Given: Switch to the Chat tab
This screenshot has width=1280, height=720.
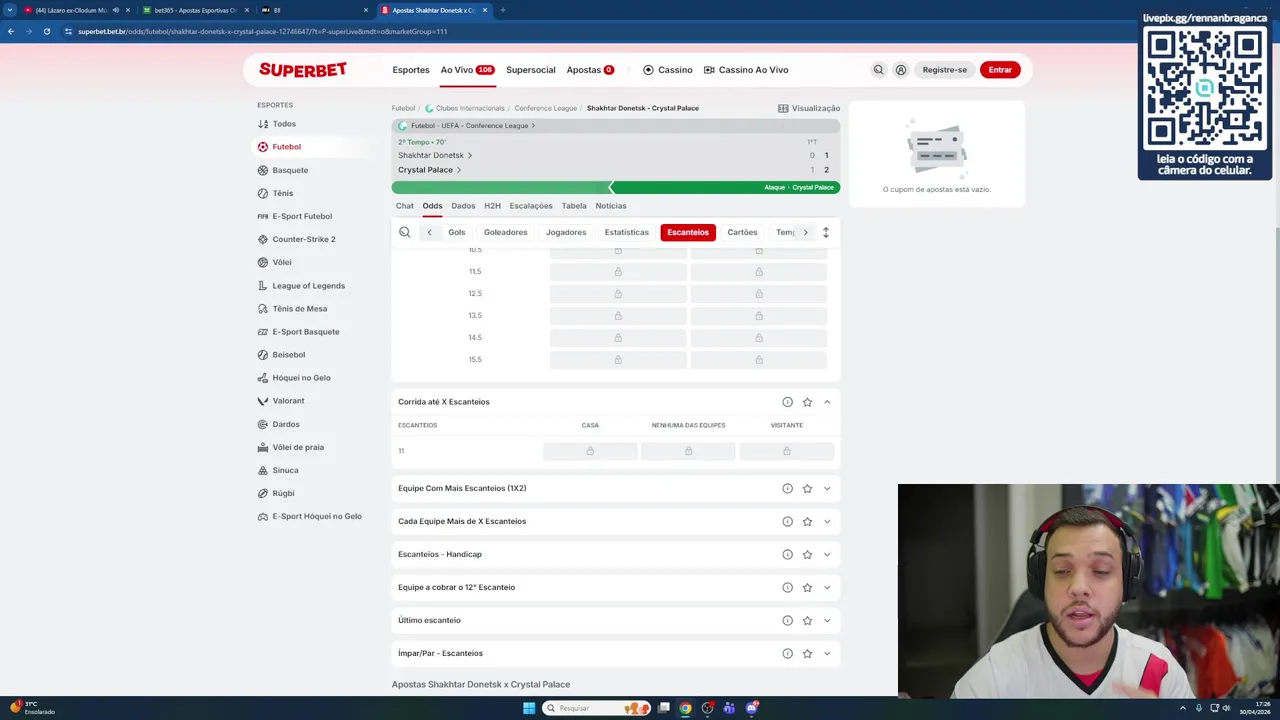Looking at the screenshot, I should click(404, 206).
